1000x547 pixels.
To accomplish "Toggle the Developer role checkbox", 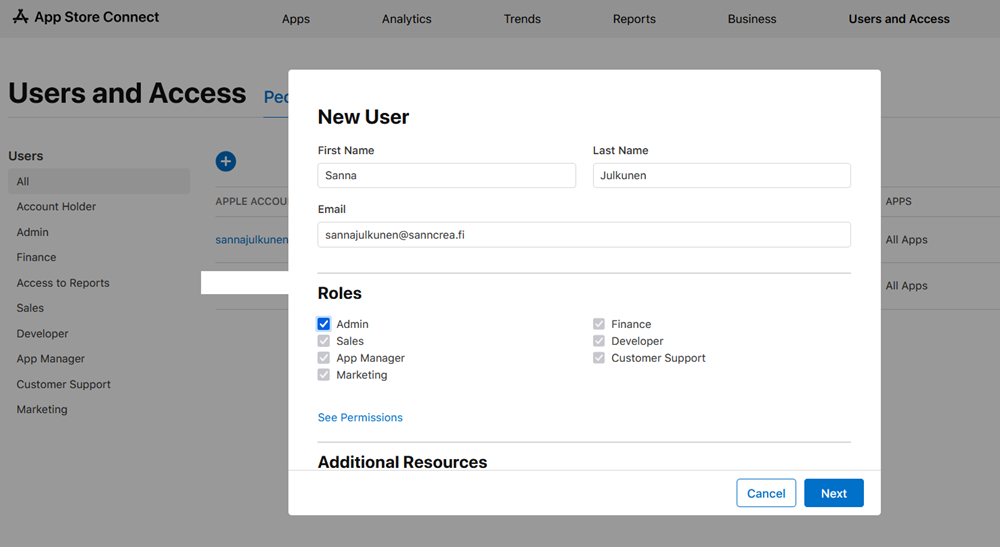I will 599,341.
